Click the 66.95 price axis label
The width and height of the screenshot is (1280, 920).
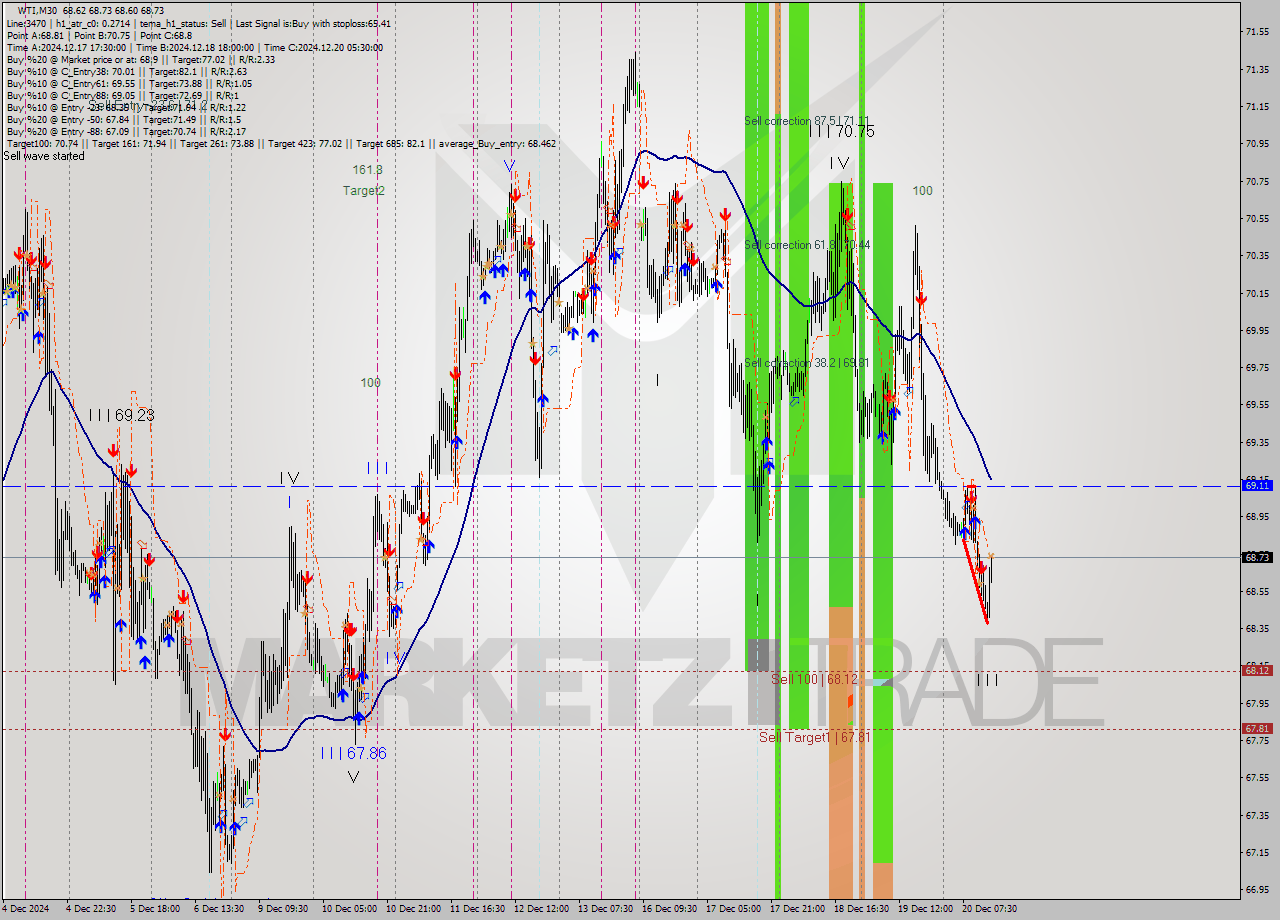point(1257,889)
